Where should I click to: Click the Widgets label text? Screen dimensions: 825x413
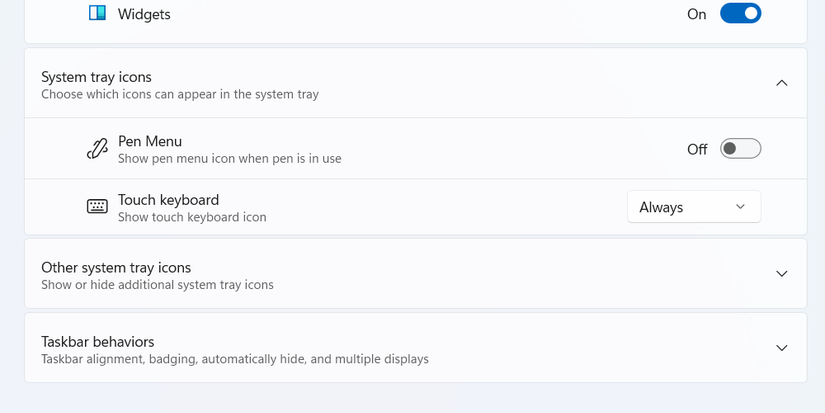tap(144, 15)
